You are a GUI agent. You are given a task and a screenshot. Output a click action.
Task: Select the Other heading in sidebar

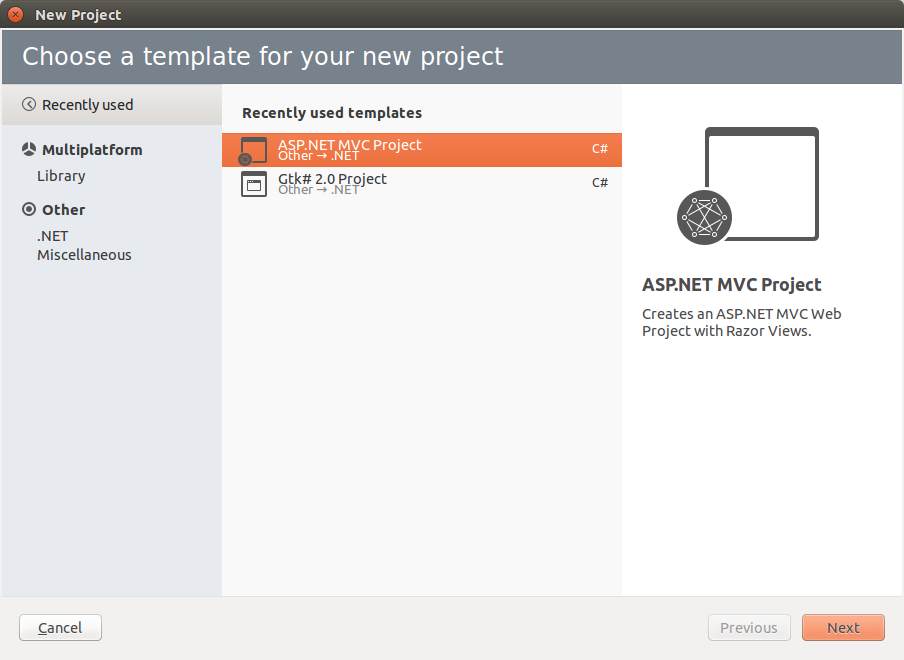[63, 210]
